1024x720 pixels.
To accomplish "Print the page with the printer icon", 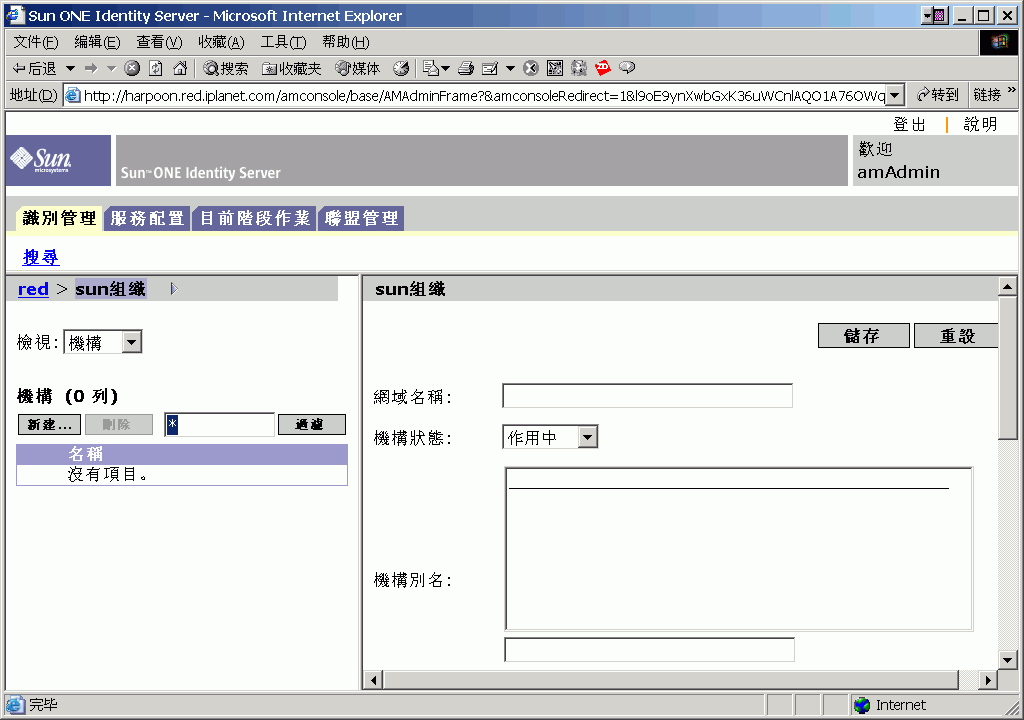I will click(x=466, y=68).
